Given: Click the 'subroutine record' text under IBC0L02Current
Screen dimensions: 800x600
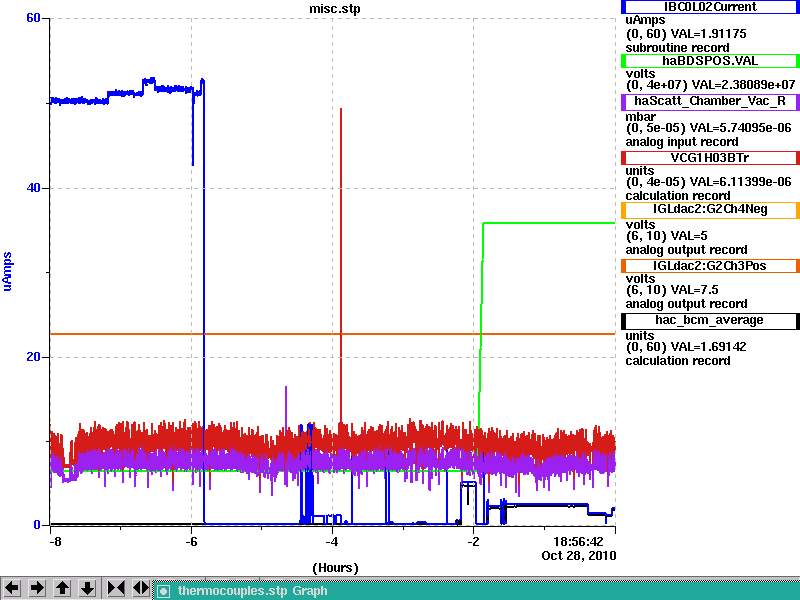Looking at the screenshot, I should [x=678, y=48].
